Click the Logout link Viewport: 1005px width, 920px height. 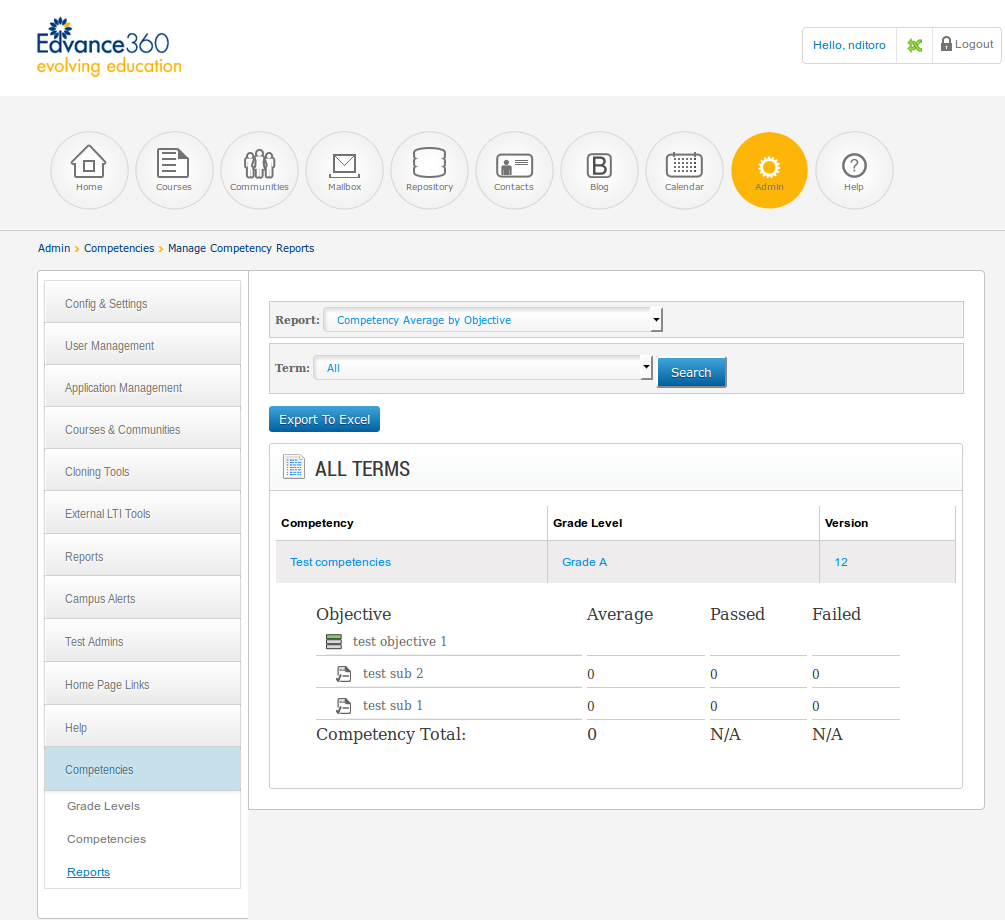pyautogui.click(x=967, y=45)
